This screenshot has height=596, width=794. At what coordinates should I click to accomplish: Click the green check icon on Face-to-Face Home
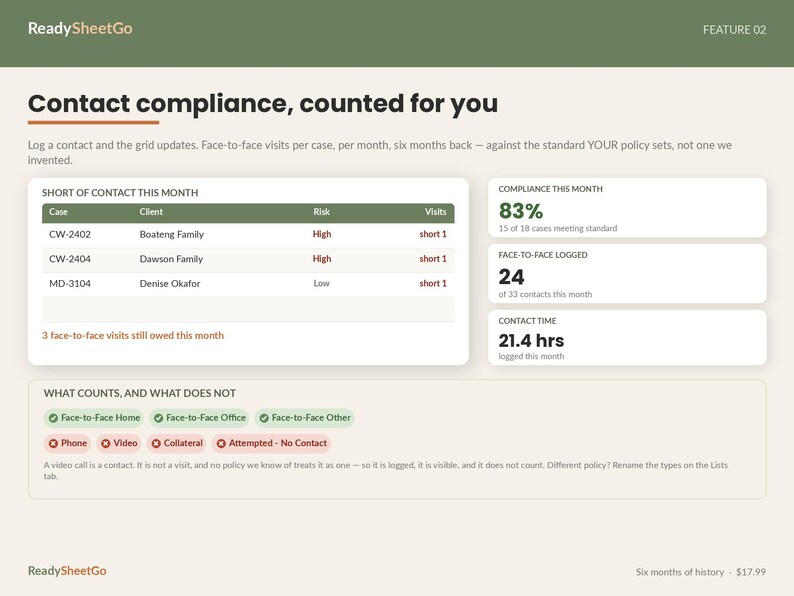(x=53, y=418)
